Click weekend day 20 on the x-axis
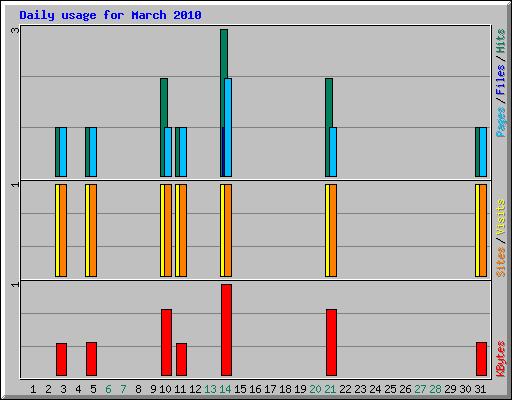This screenshot has height=400, width=512. 315,389
